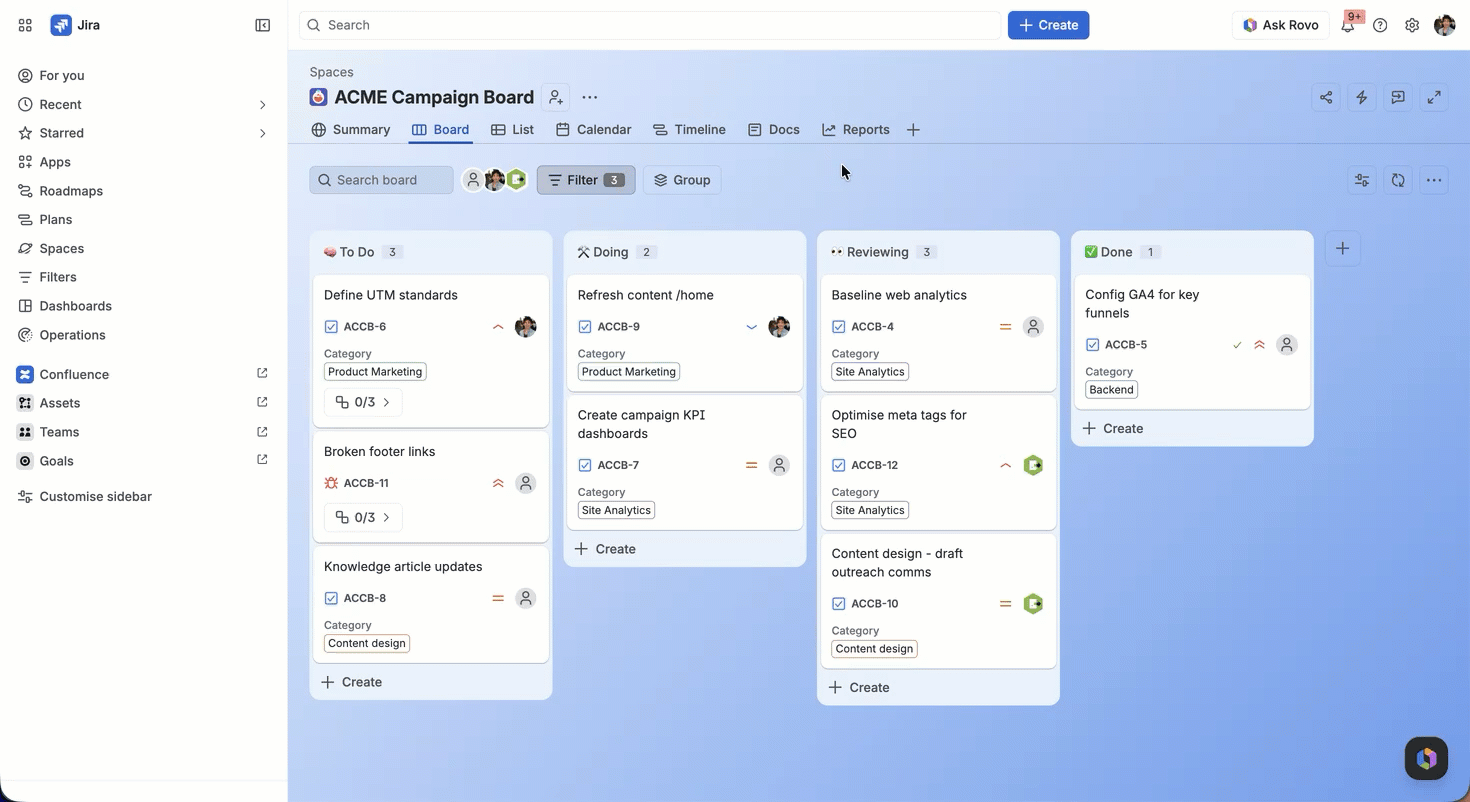This screenshot has width=1470, height=802.
Task: Open the Rovo chat floating icon
Action: 1426,758
